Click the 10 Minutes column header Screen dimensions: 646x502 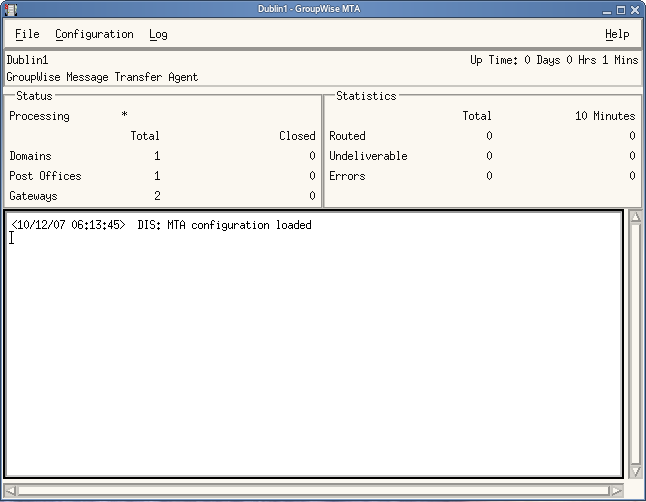click(x=605, y=116)
